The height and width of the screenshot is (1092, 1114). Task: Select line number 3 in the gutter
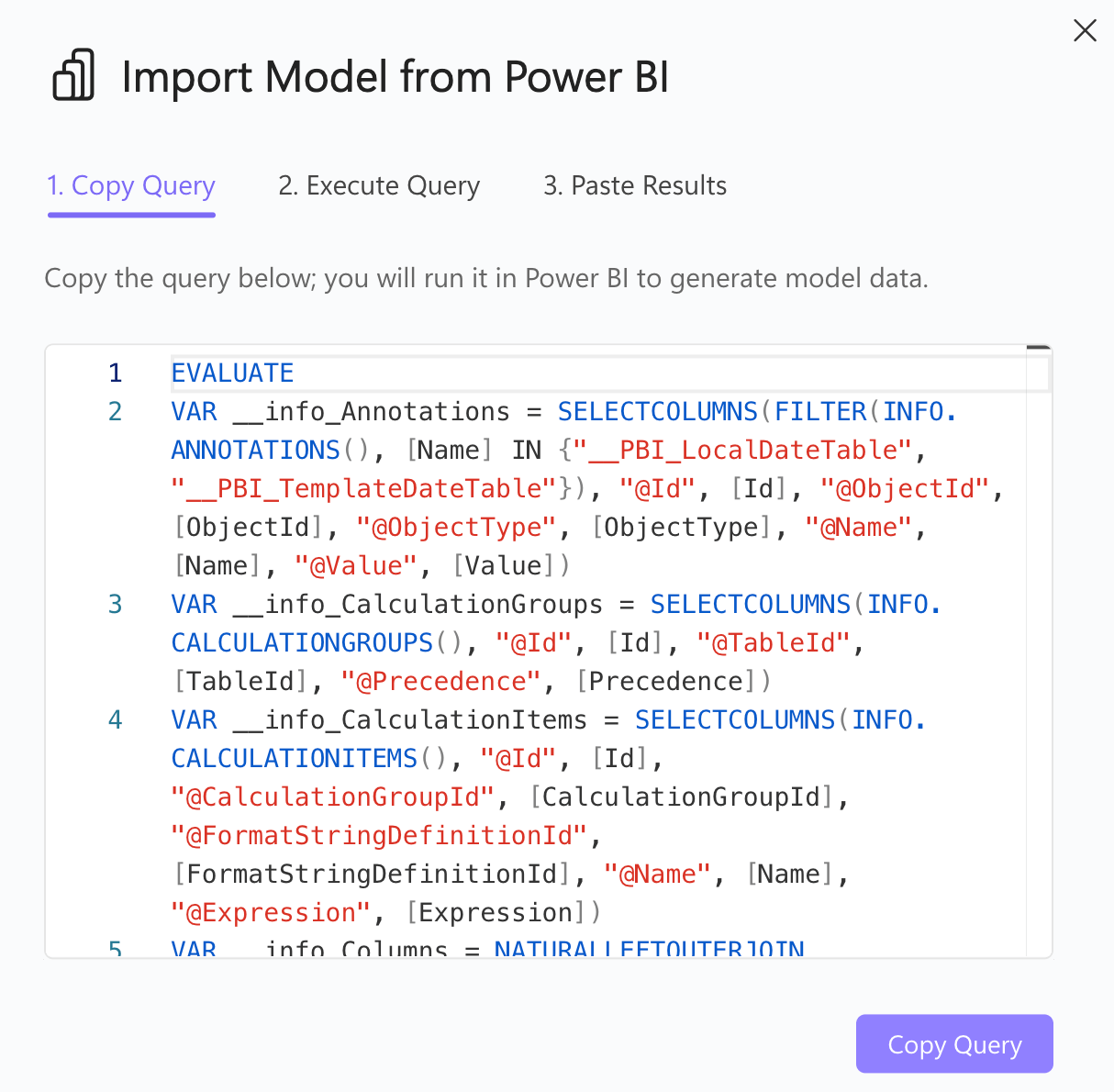pyautogui.click(x=115, y=605)
